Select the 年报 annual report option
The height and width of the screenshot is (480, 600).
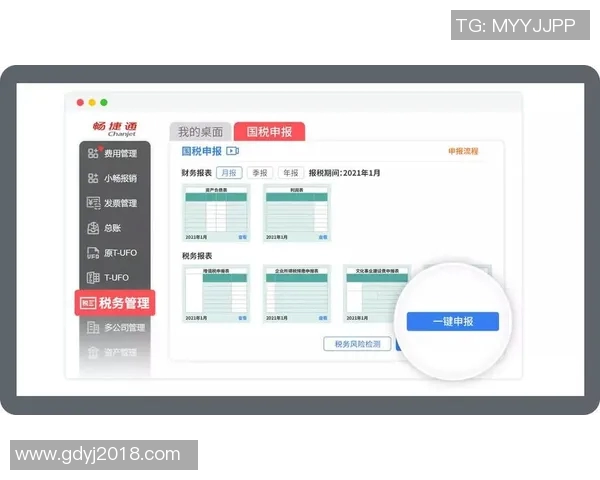coord(291,173)
